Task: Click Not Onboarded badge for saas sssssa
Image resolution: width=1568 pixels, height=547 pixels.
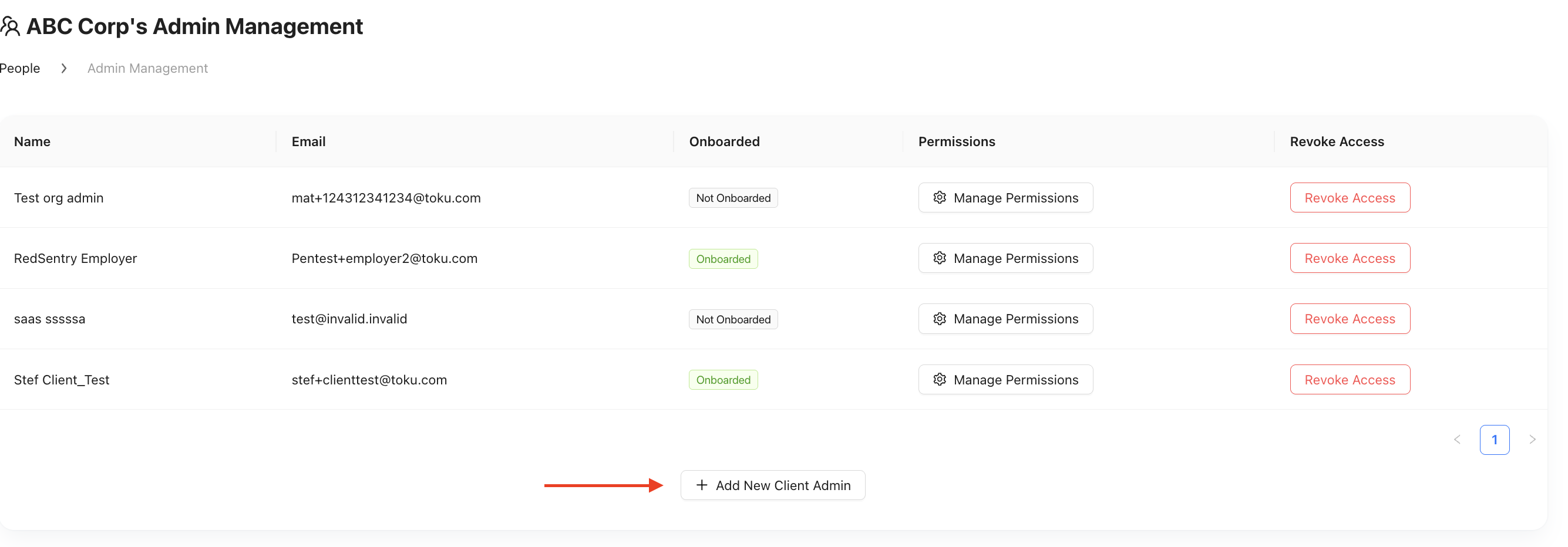Action: click(733, 319)
